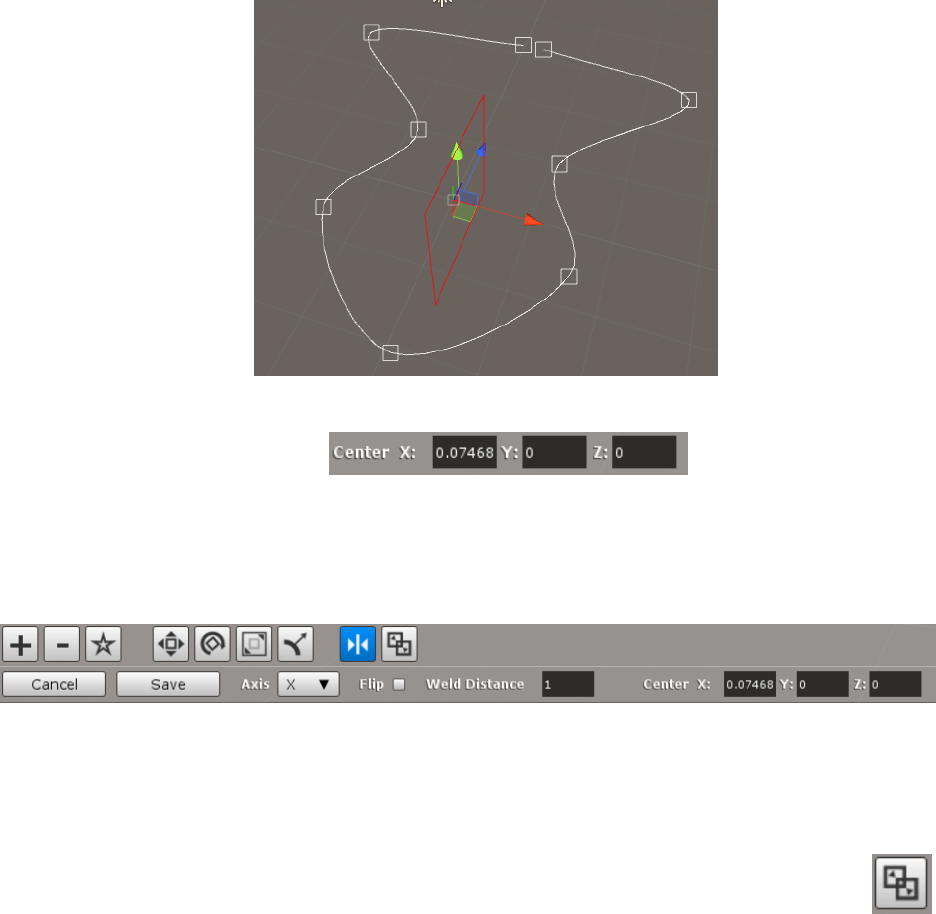Image resolution: width=936 pixels, height=914 pixels.
Task: Click the add point plus icon
Action: (x=20, y=644)
